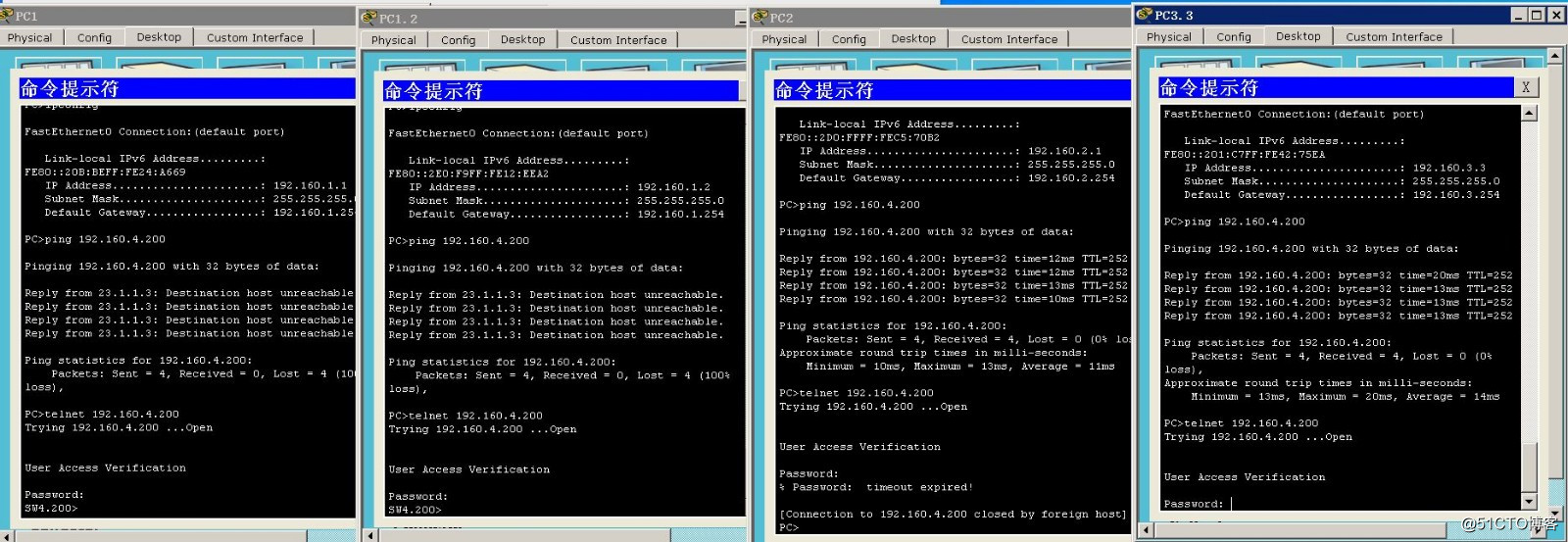The image size is (1568, 542).
Task: Click the terminal scroll-up arrow in PC3.3
Action: coord(1529,113)
